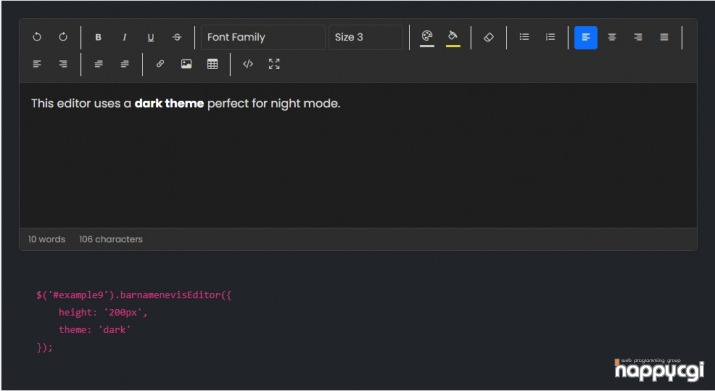The width and height of the screenshot is (715, 391).
Task: Open the text color palette picker
Action: click(x=427, y=37)
